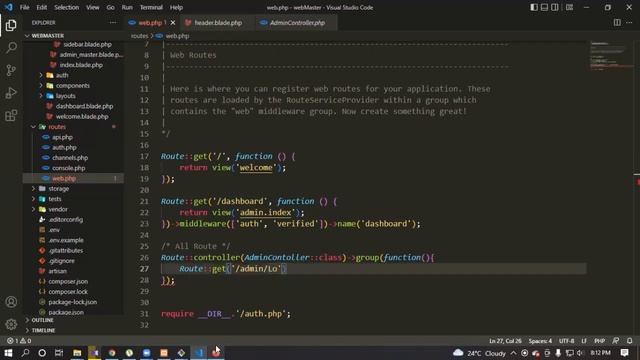Open the Search view in activity bar
640x360 pixels.
click(11, 48)
